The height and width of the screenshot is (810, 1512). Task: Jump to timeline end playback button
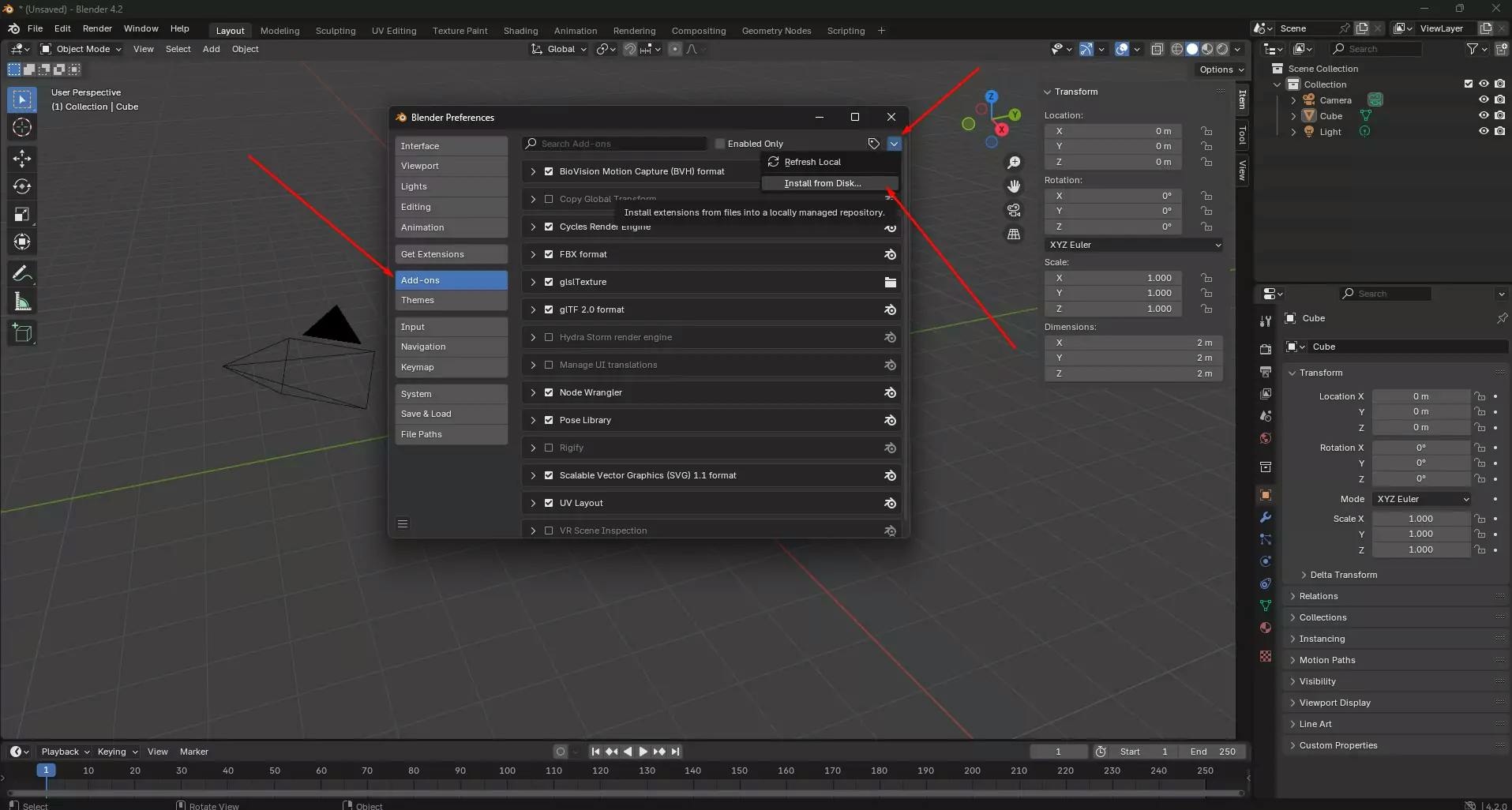(x=675, y=752)
